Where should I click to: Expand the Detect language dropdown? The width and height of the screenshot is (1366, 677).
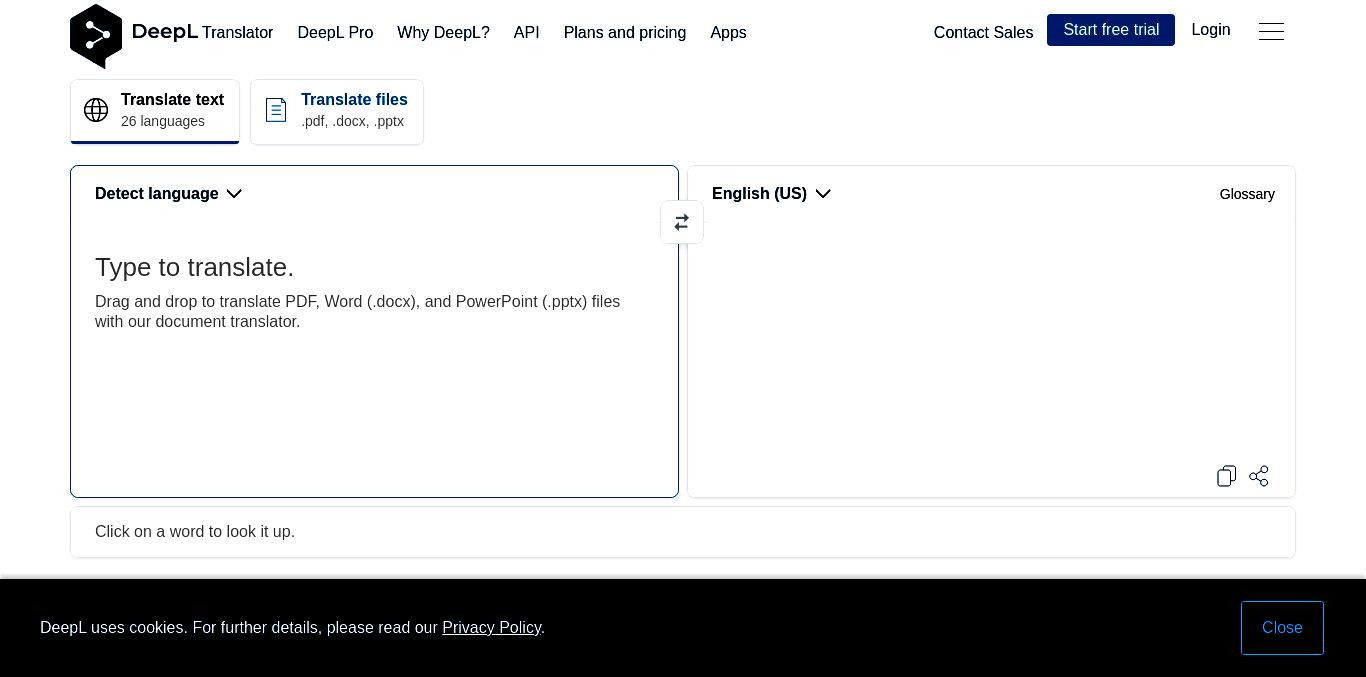(168, 194)
